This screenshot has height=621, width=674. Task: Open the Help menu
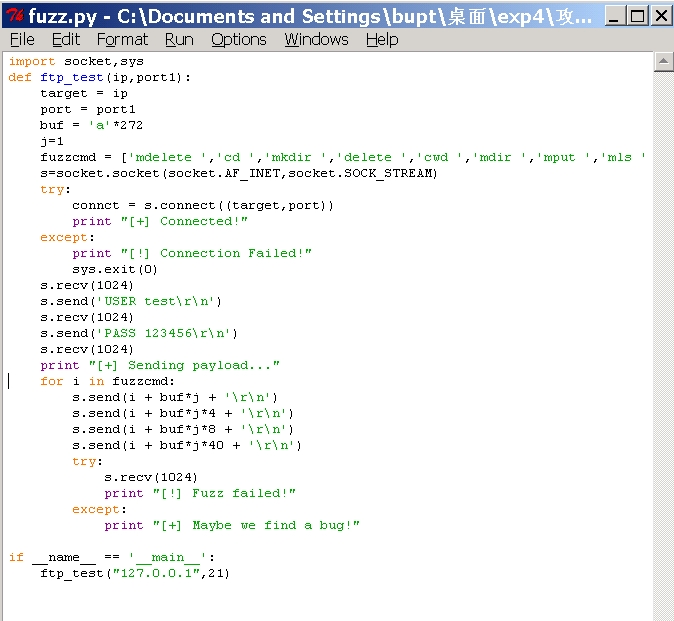pos(382,39)
